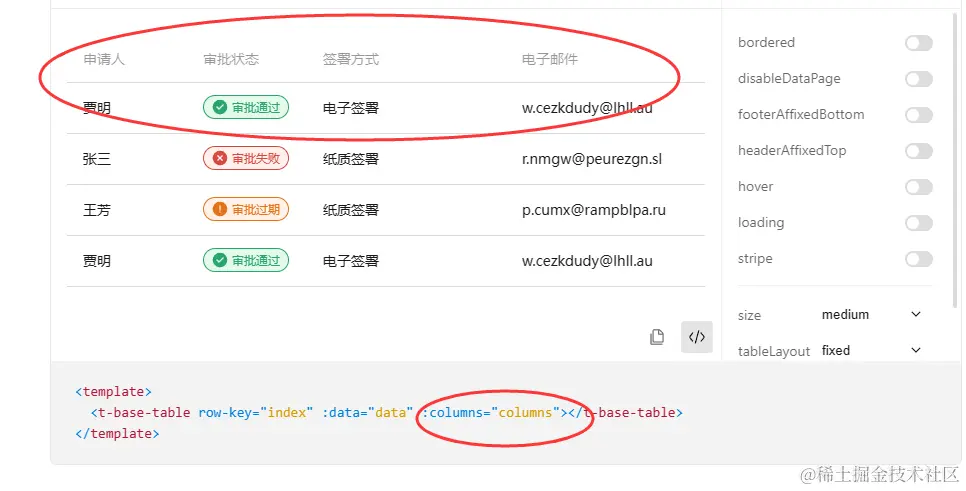
Task: Select the applicant name 王芳
Action: (x=97, y=210)
